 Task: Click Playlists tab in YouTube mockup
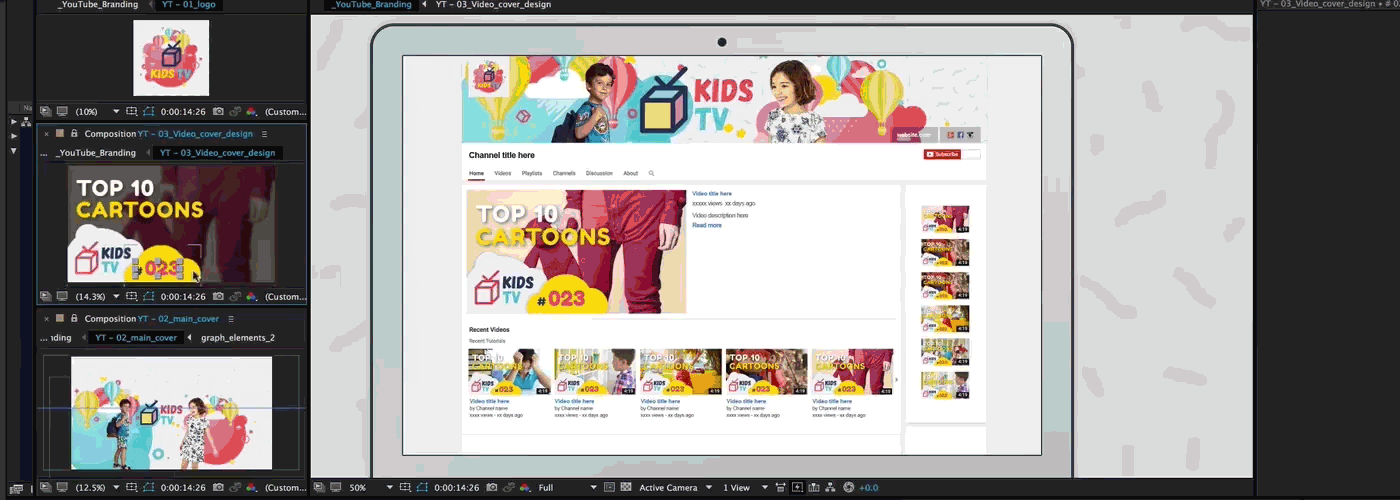tap(532, 173)
